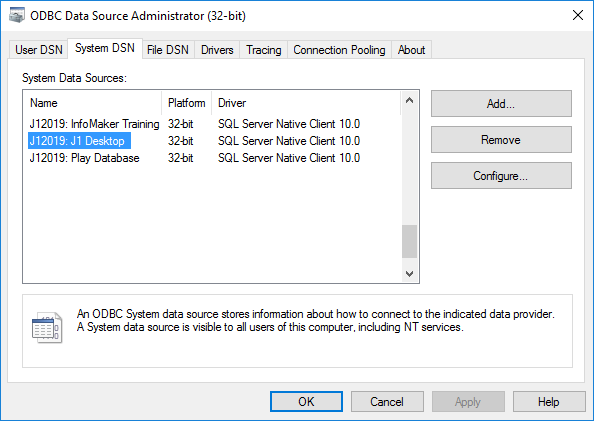
Task: Click the driver cell of J1 Desktop row
Action: (289, 141)
